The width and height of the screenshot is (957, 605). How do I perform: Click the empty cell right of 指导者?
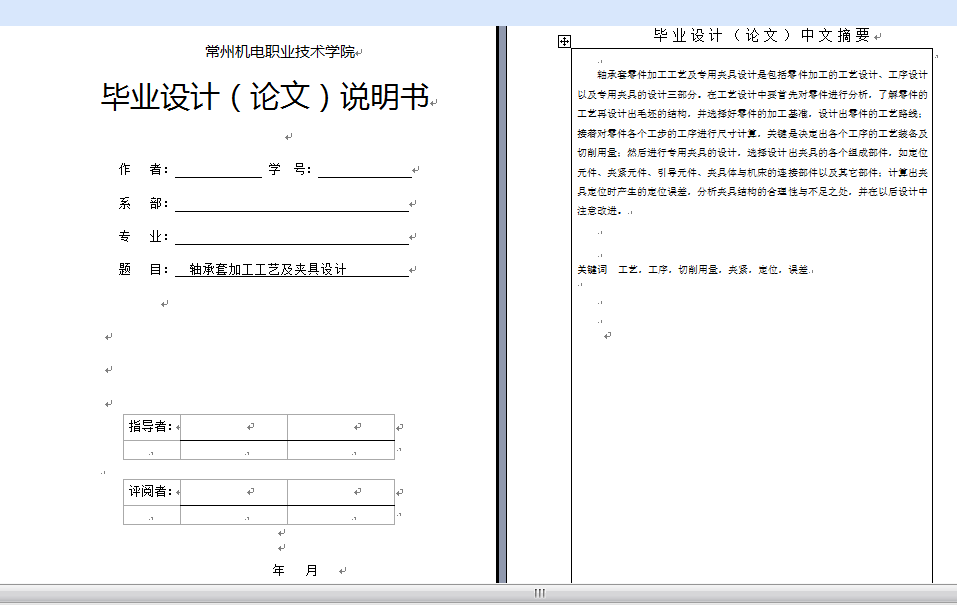[x=234, y=427]
